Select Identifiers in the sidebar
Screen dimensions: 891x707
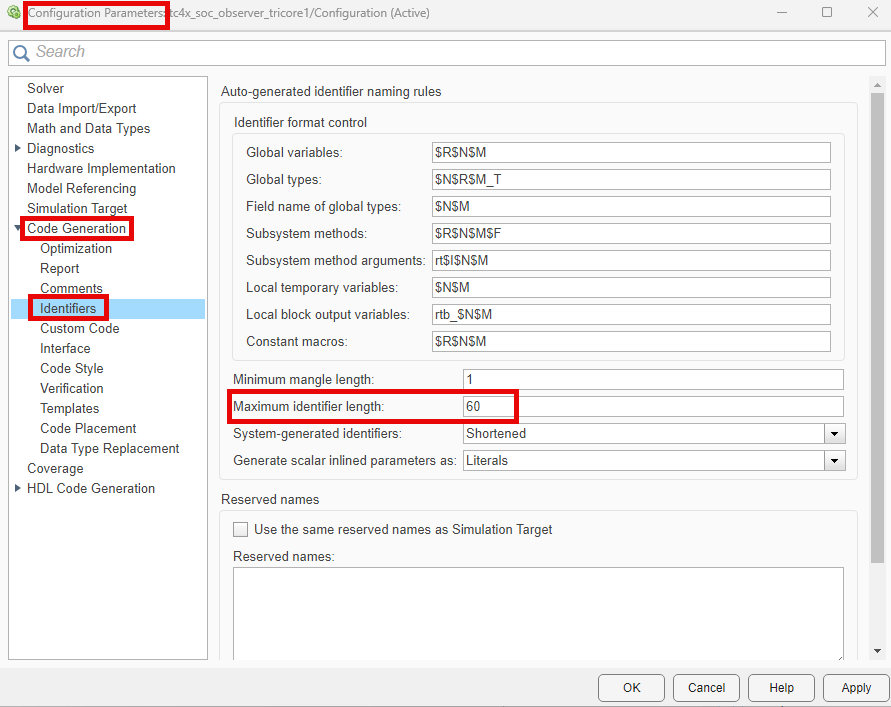pos(67,308)
